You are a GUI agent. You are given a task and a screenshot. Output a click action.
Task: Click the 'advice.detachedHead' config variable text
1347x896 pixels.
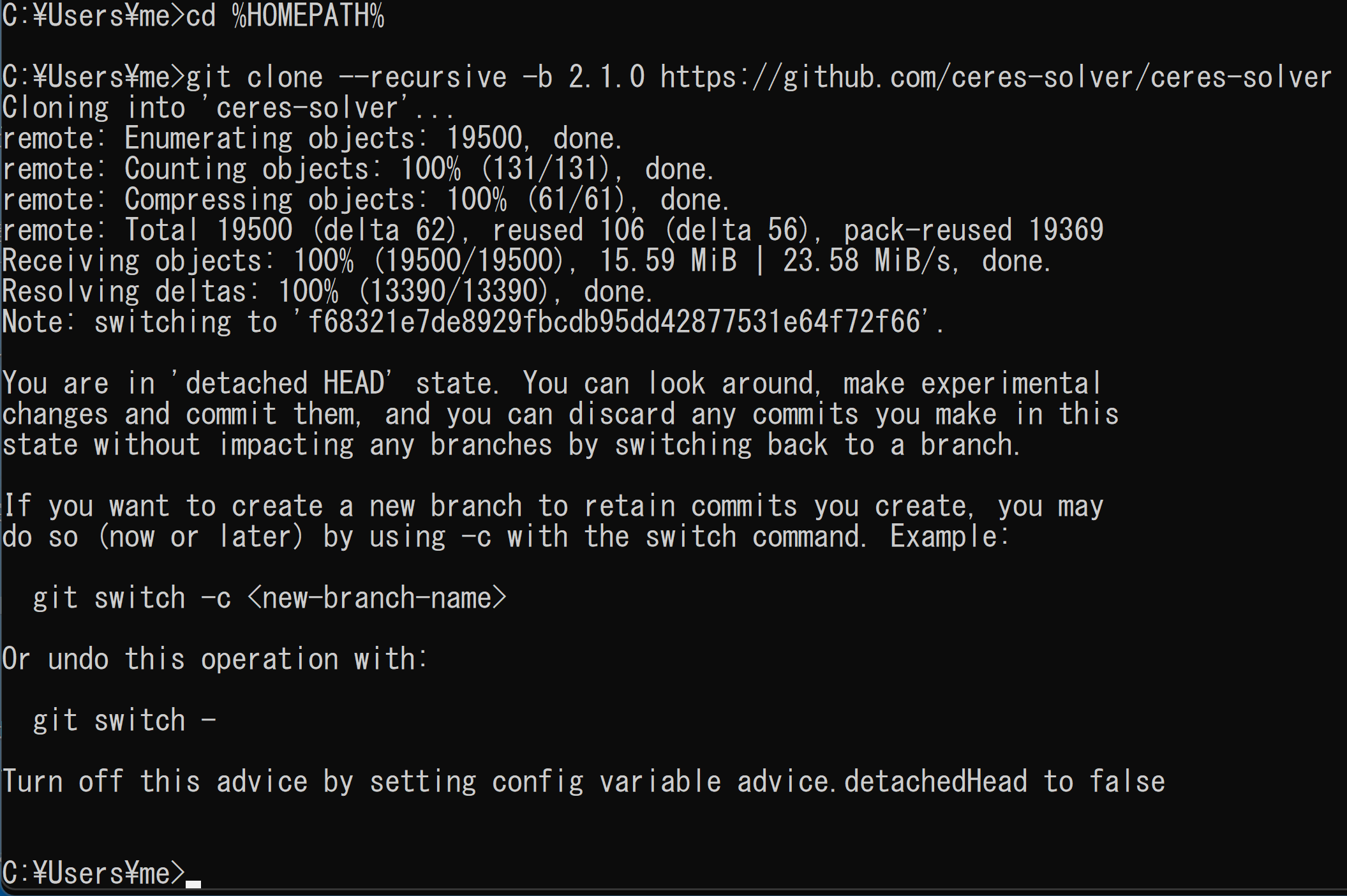[882, 782]
